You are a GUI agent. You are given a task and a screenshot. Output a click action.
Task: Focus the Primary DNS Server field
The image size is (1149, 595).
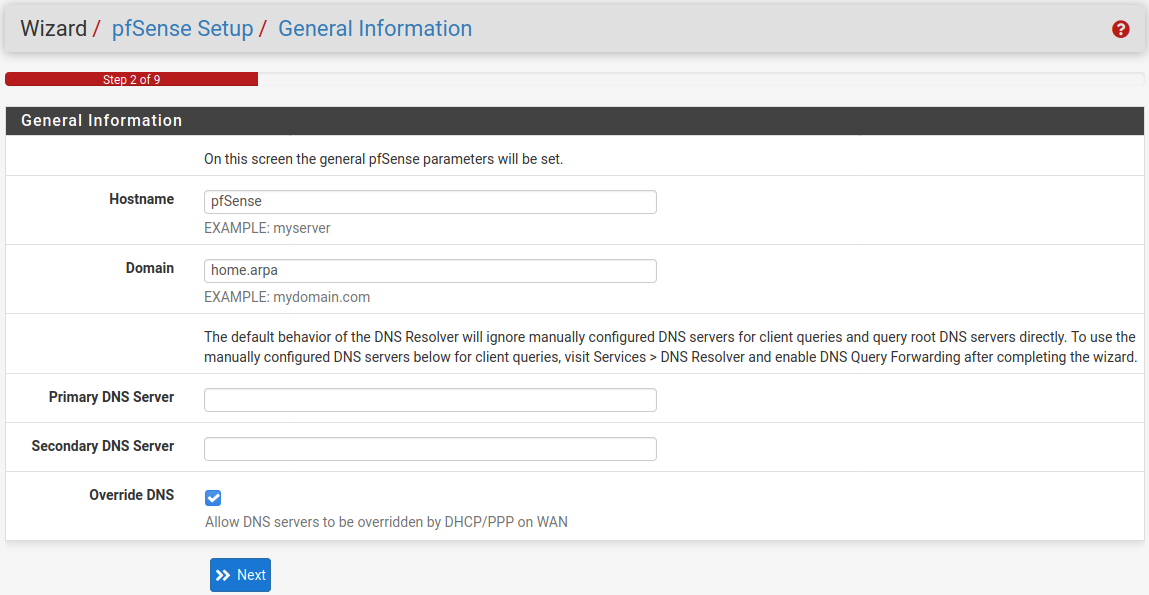(430, 399)
